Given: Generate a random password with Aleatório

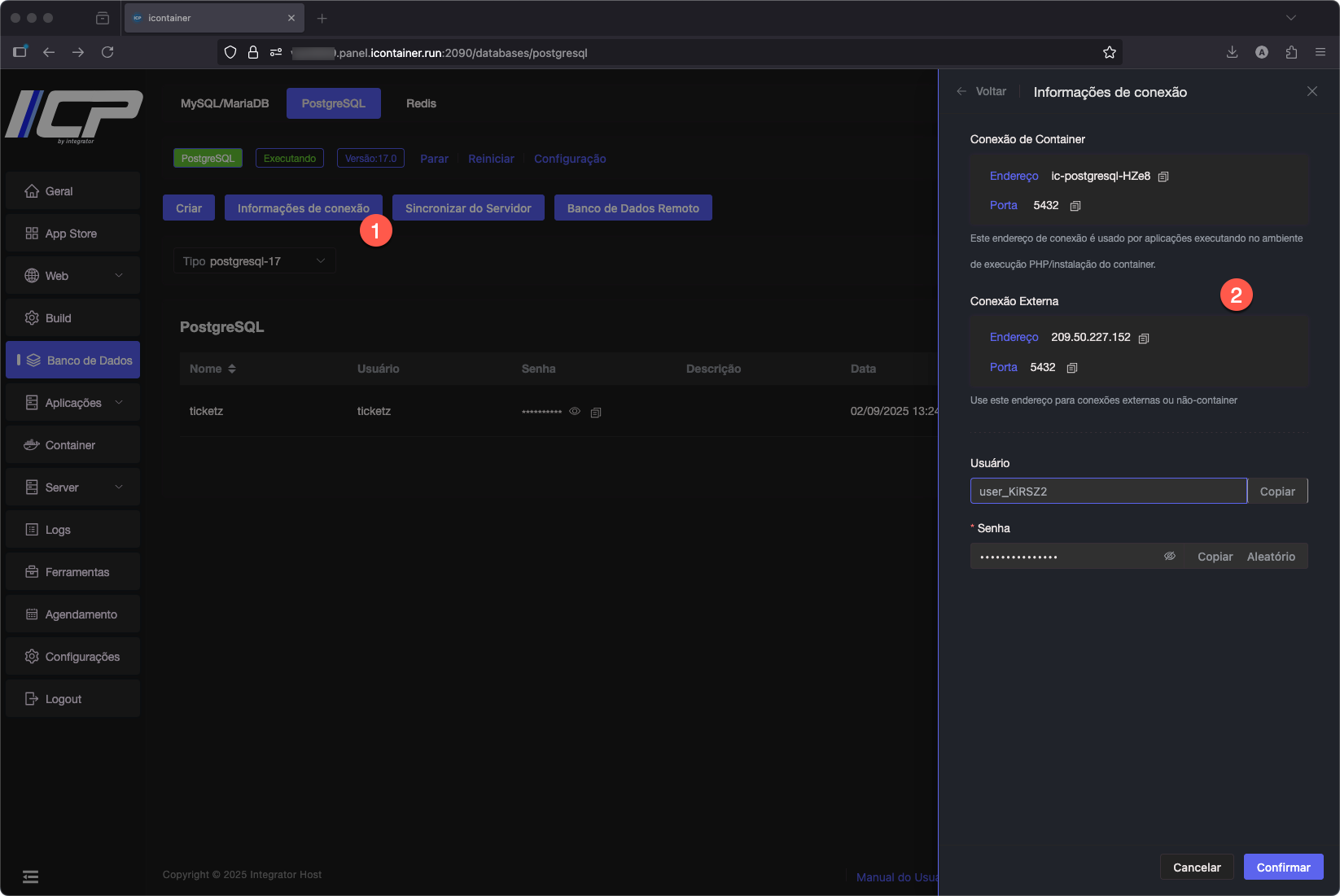Looking at the screenshot, I should pyautogui.click(x=1271, y=557).
